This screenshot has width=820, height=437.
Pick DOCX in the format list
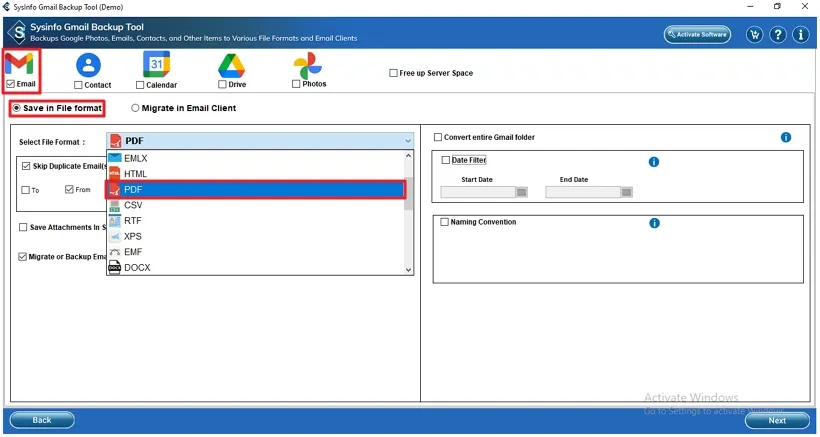coord(137,267)
